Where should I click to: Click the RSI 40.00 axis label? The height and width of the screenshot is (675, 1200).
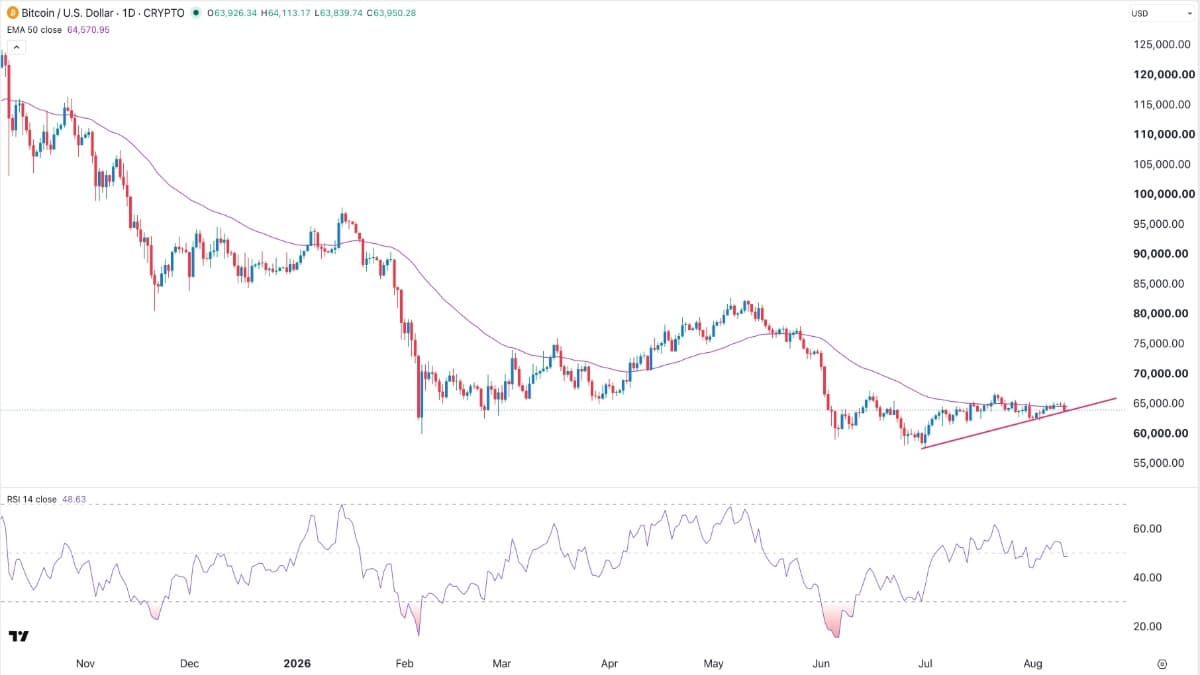[x=1146, y=578]
